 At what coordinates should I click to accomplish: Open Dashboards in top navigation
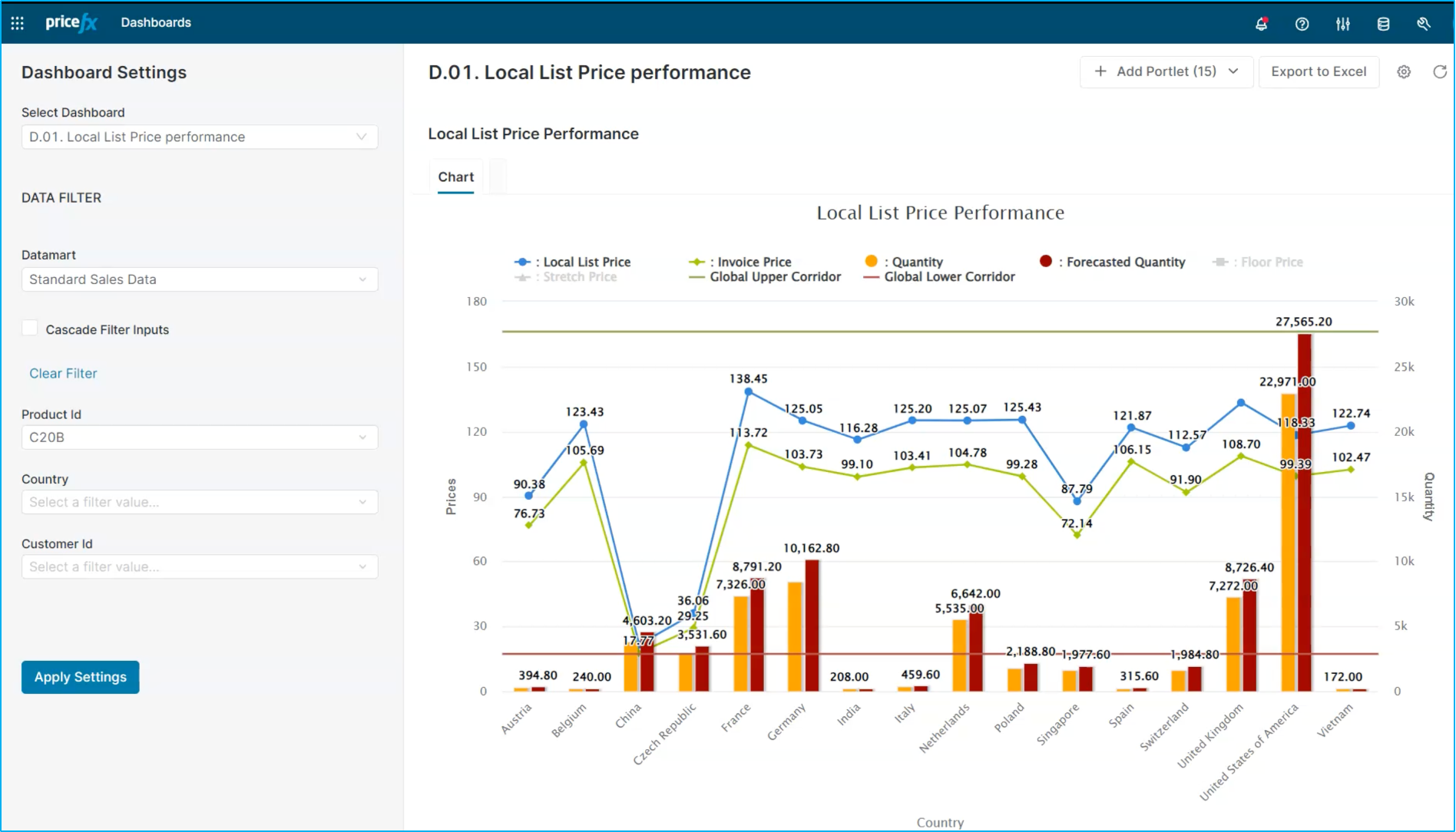click(x=156, y=22)
